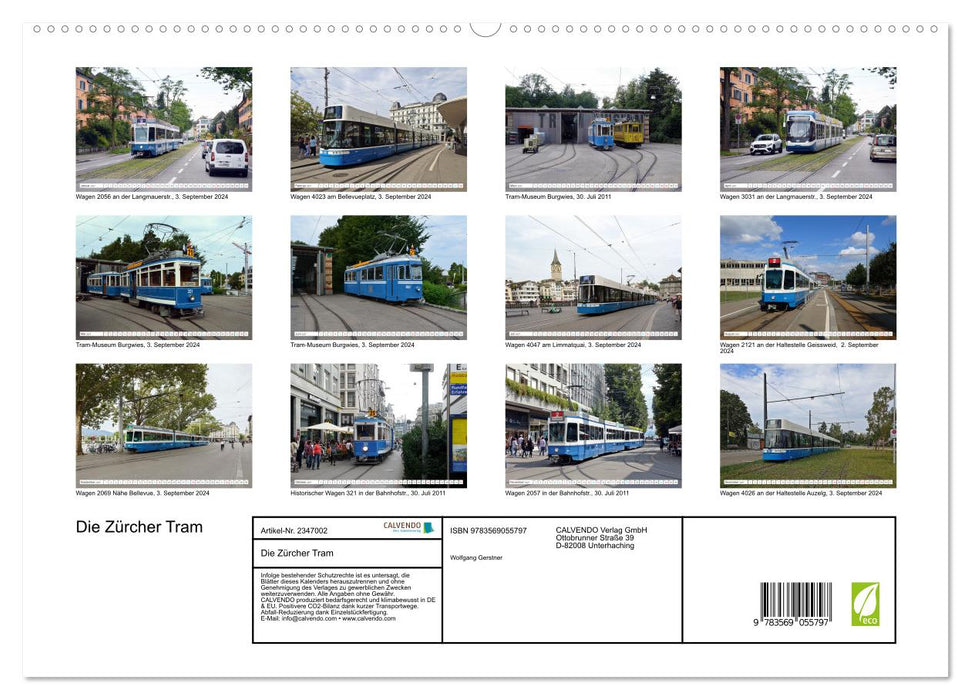Screen dimensions: 971x700
Task: Click CALVENDO Verlag GmbH address text
Action: tap(601, 538)
